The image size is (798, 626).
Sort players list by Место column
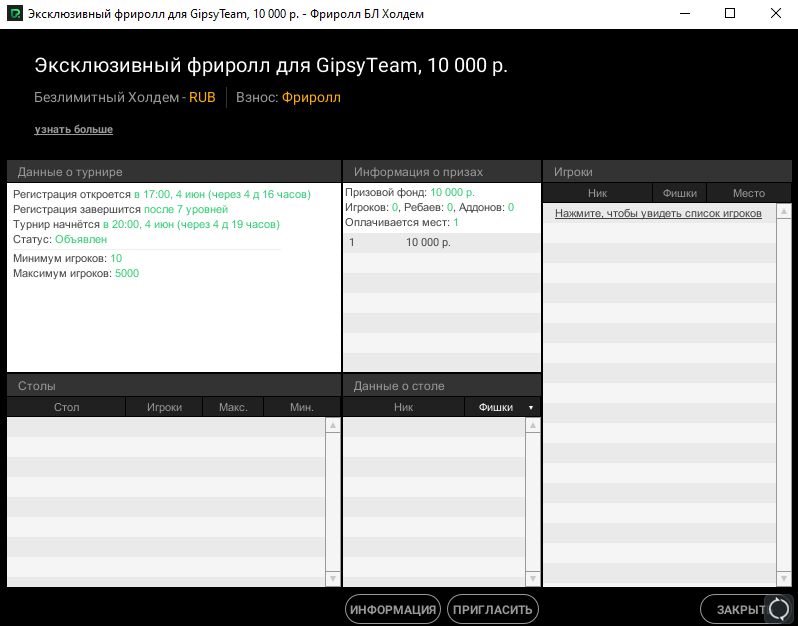[x=748, y=193]
